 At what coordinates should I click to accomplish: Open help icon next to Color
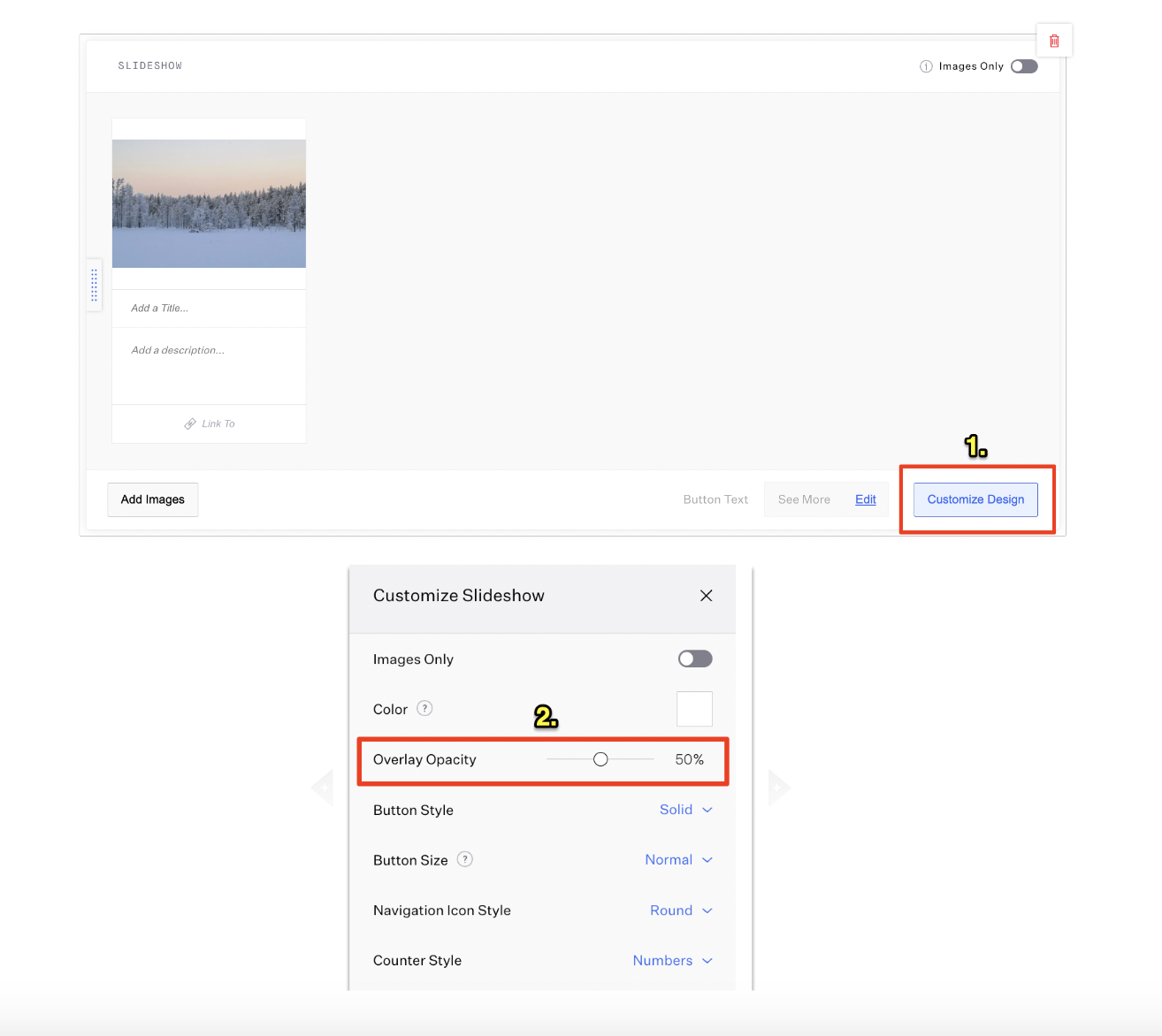424,708
